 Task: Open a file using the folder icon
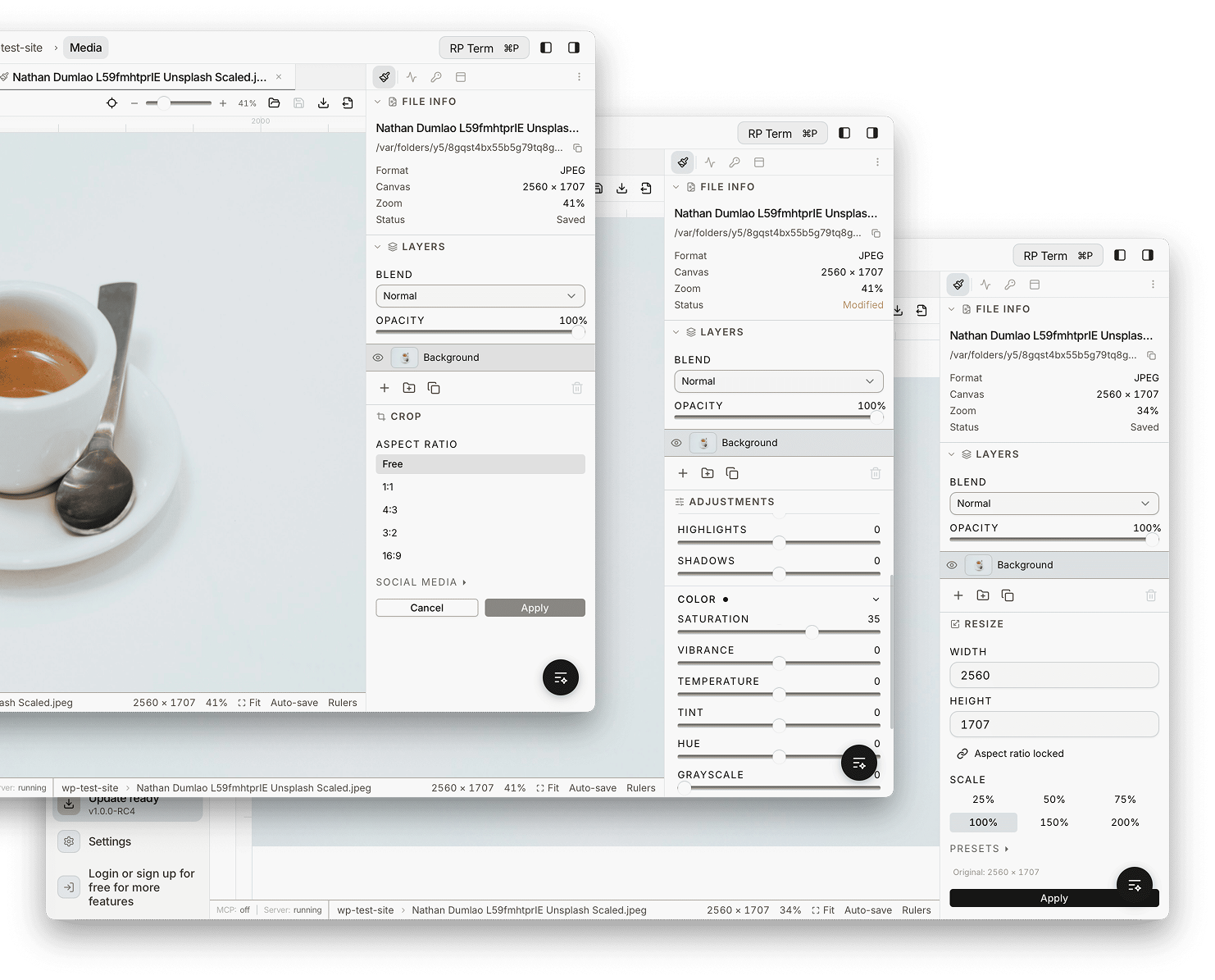coord(274,103)
